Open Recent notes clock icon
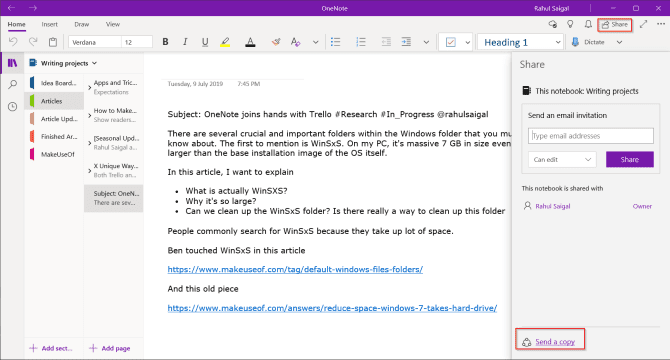 [12, 106]
